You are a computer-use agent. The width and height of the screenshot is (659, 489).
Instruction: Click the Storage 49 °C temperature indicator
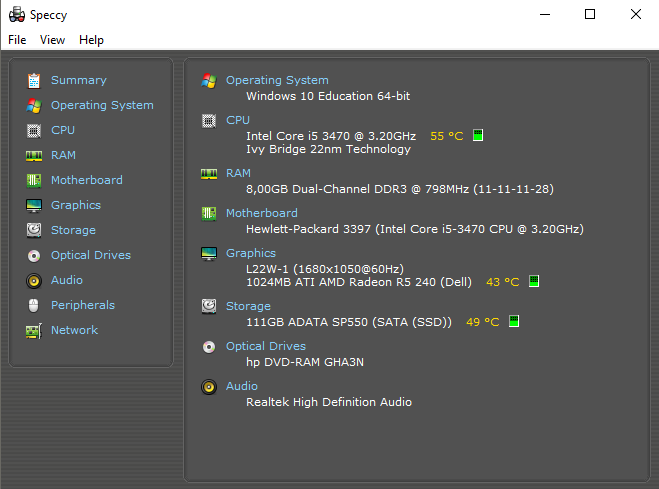point(514,322)
